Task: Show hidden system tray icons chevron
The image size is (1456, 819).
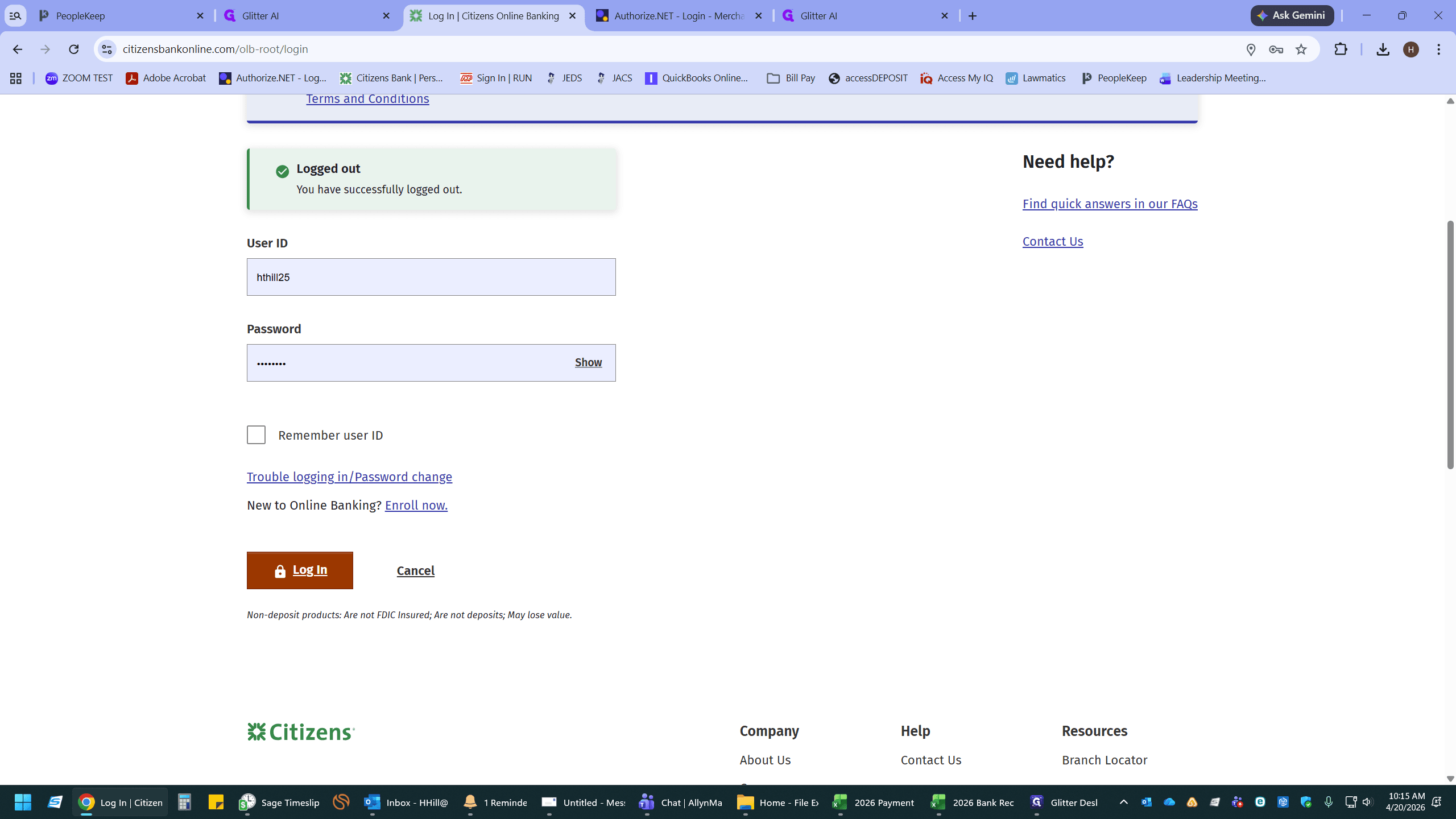Action: (1123, 802)
